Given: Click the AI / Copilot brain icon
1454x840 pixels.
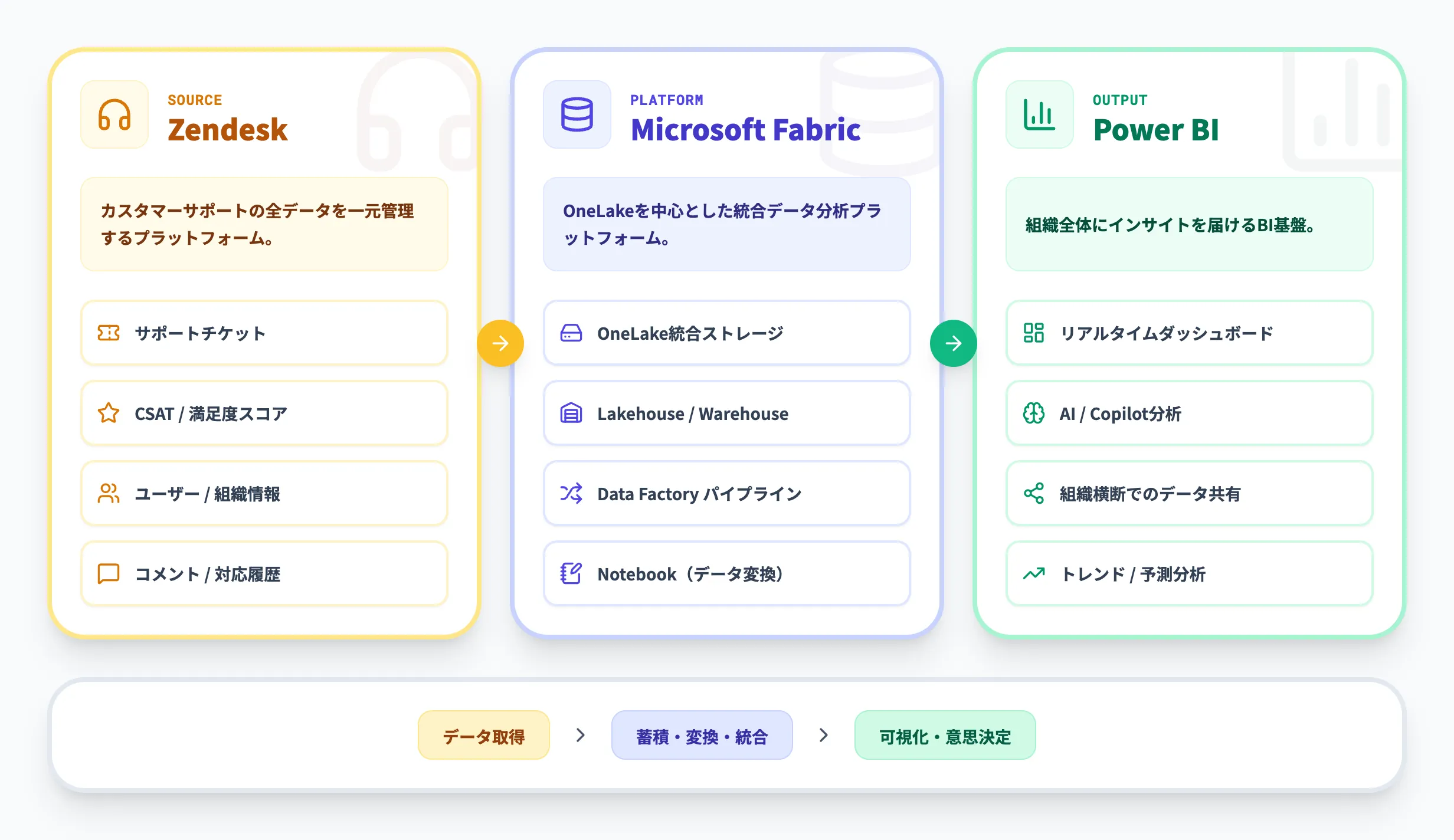Looking at the screenshot, I should point(1034,413).
